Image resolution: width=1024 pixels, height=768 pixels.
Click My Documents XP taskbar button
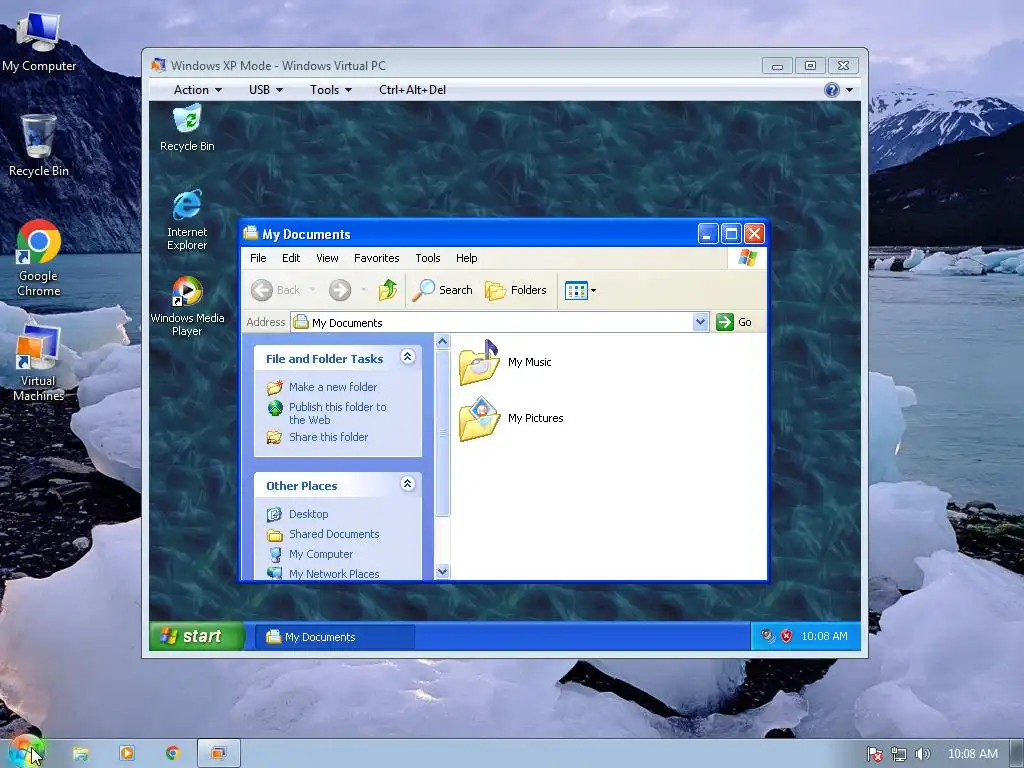(334, 637)
